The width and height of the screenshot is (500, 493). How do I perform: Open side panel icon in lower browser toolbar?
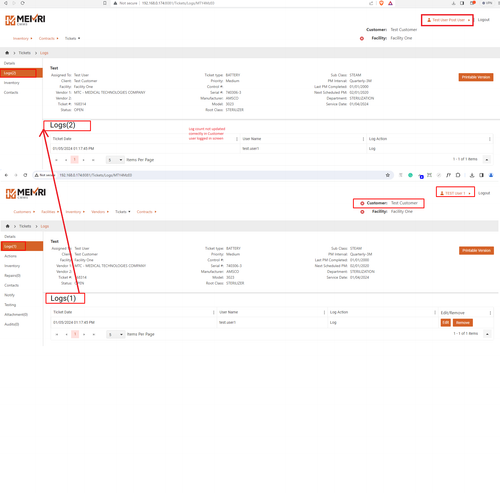click(481, 175)
